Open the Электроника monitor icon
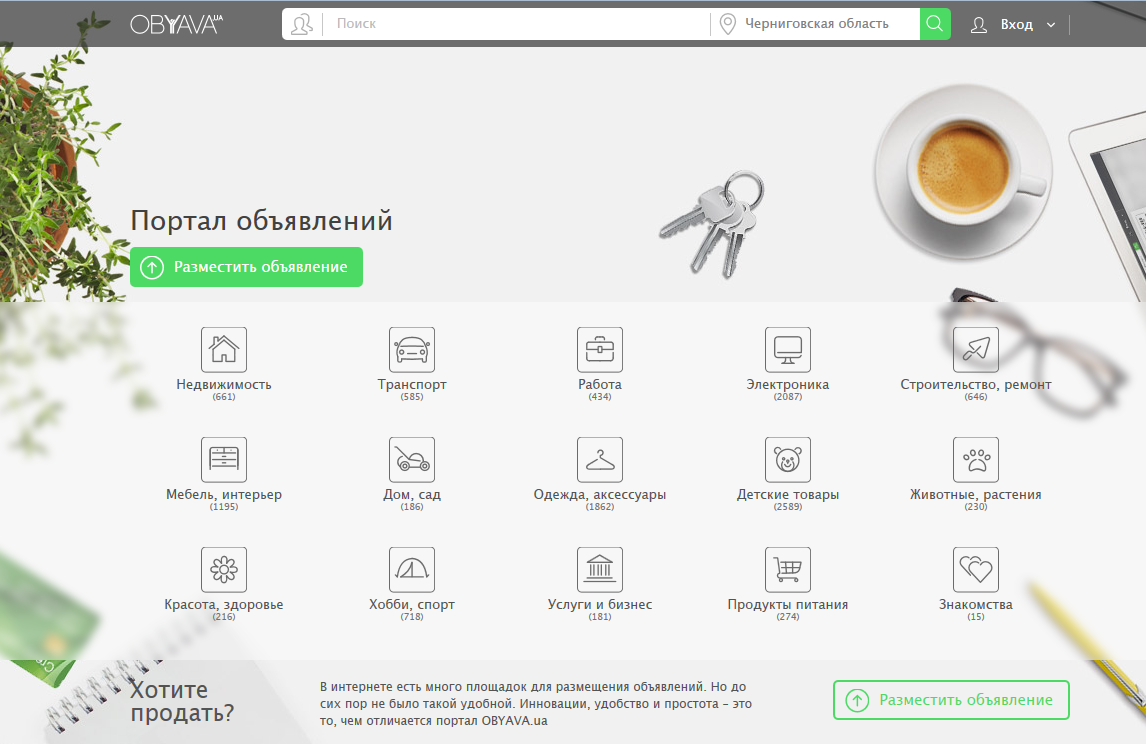This screenshot has width=1146, height=744. (x=788, y=349)
